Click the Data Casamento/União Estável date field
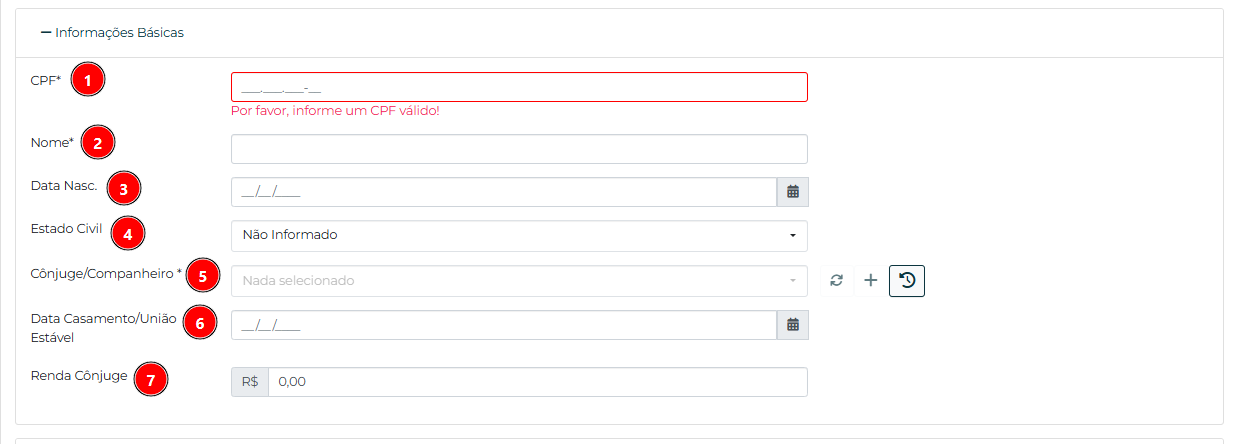The image size is (1237, 444). pyautogui.click(x=503, y=325)
